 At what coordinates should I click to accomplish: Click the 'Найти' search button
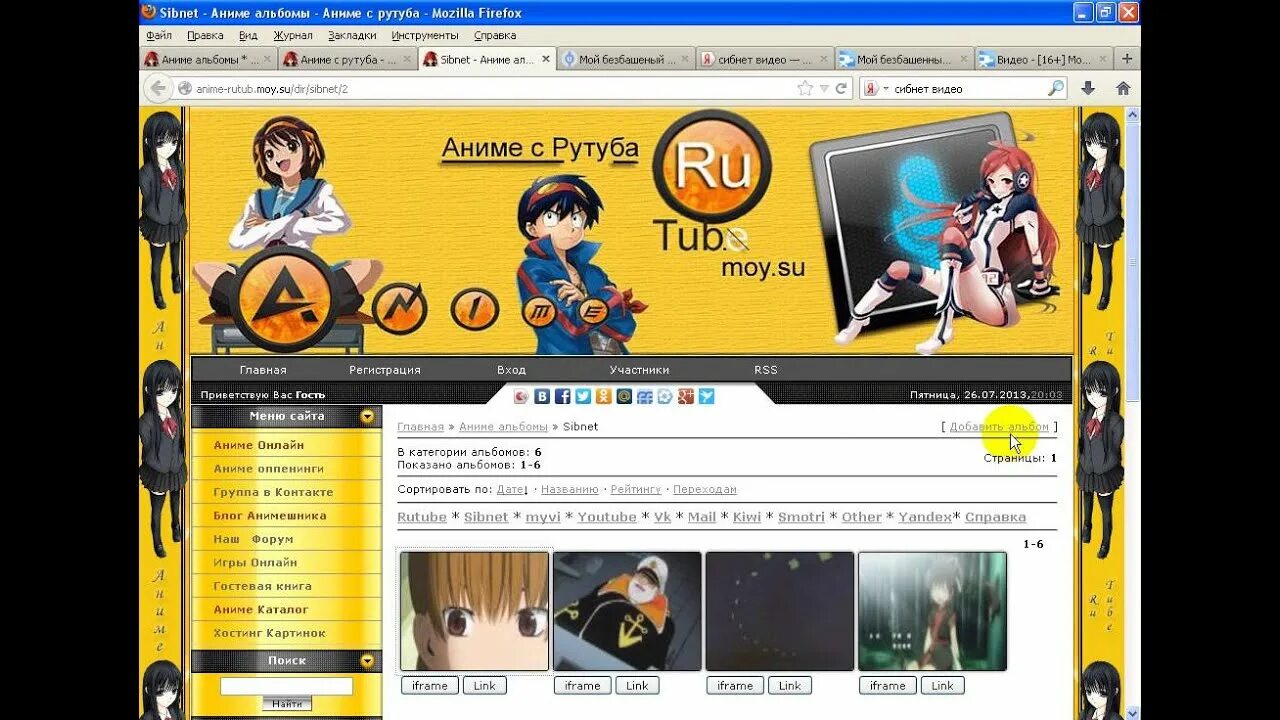point(286,704)
